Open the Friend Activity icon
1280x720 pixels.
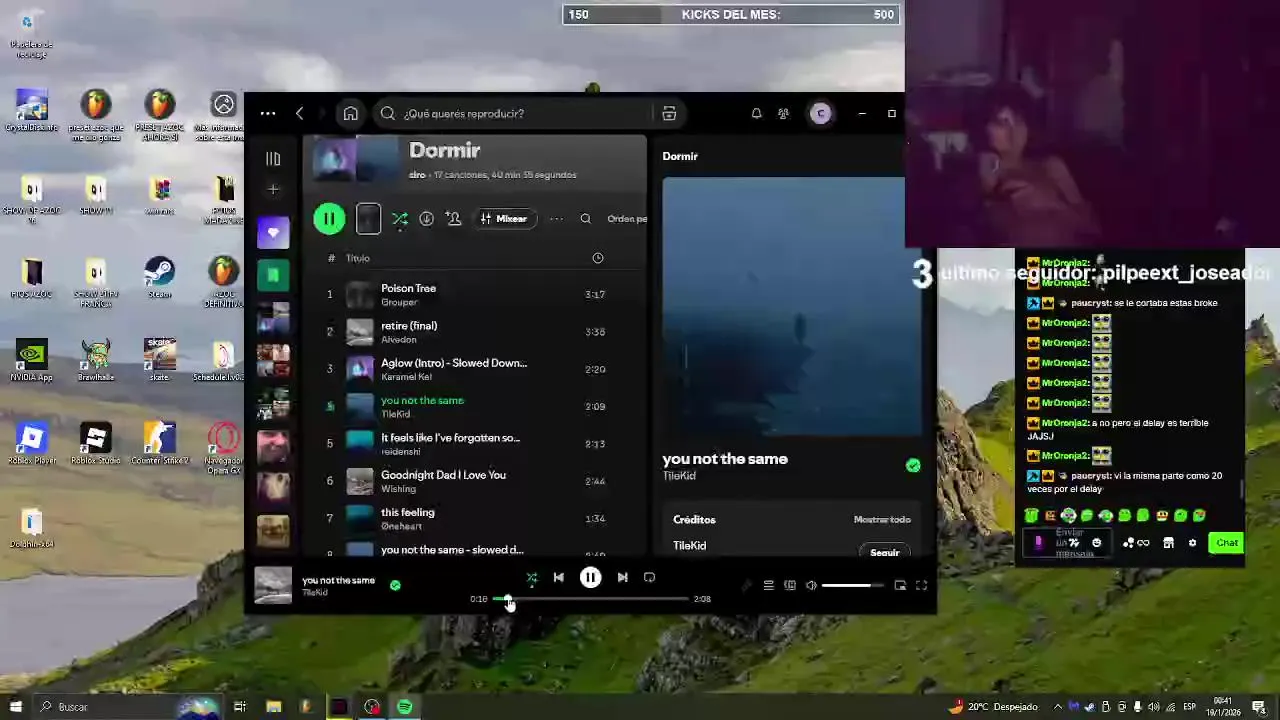click(784, 113)
